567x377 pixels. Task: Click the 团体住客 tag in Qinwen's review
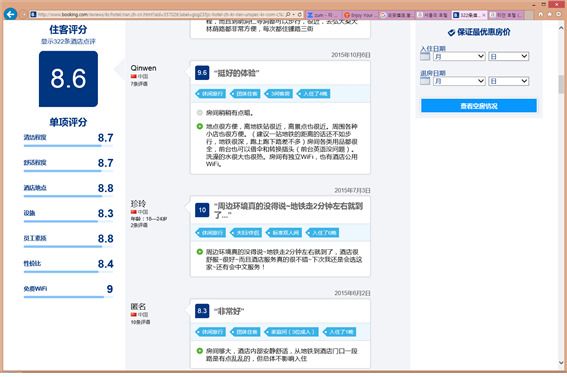(x=245, y=94)
